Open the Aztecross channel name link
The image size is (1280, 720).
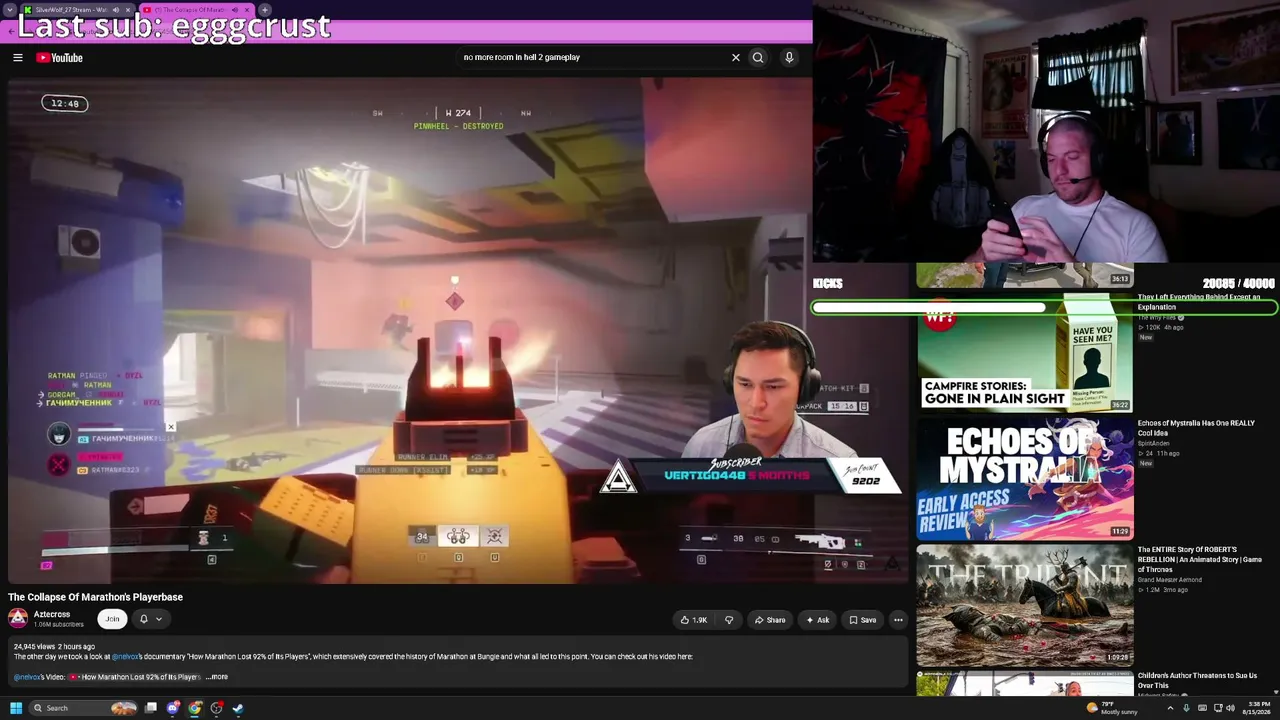52,614
